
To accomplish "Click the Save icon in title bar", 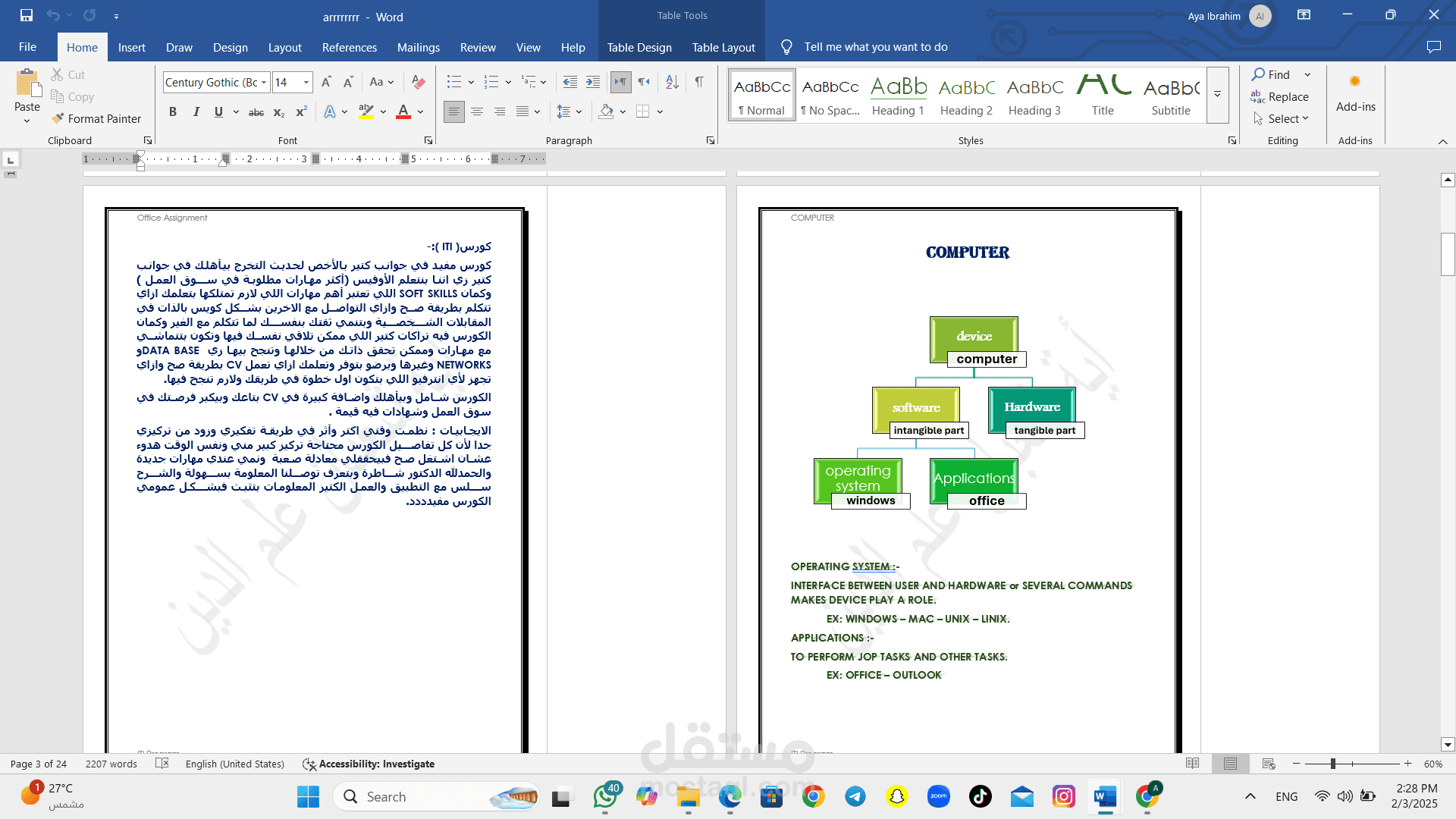I will point(27,15).
